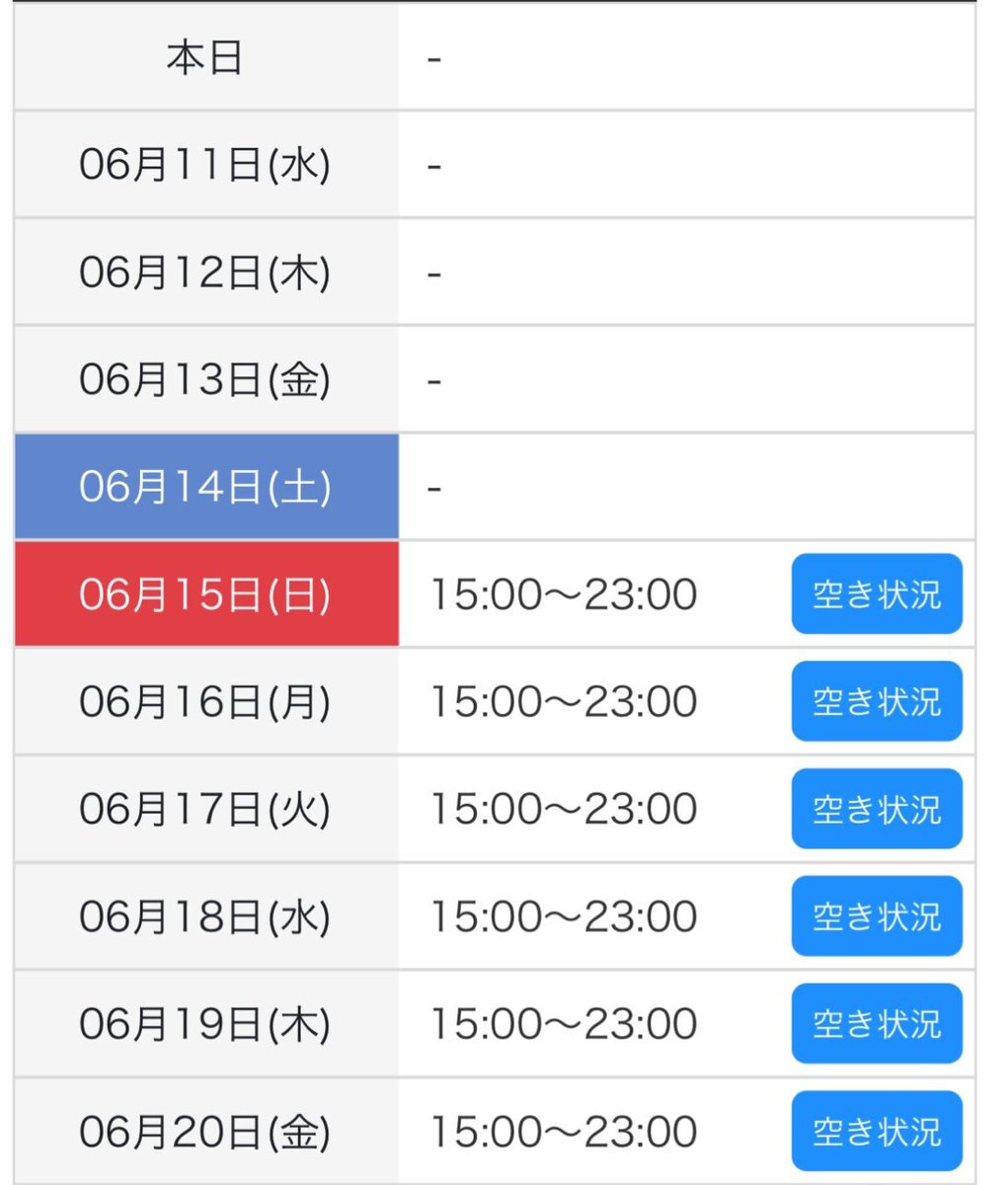Select the red 06月15日(日) date cell
This screenshot has height=1185, width=1008.
pos(206,593)
